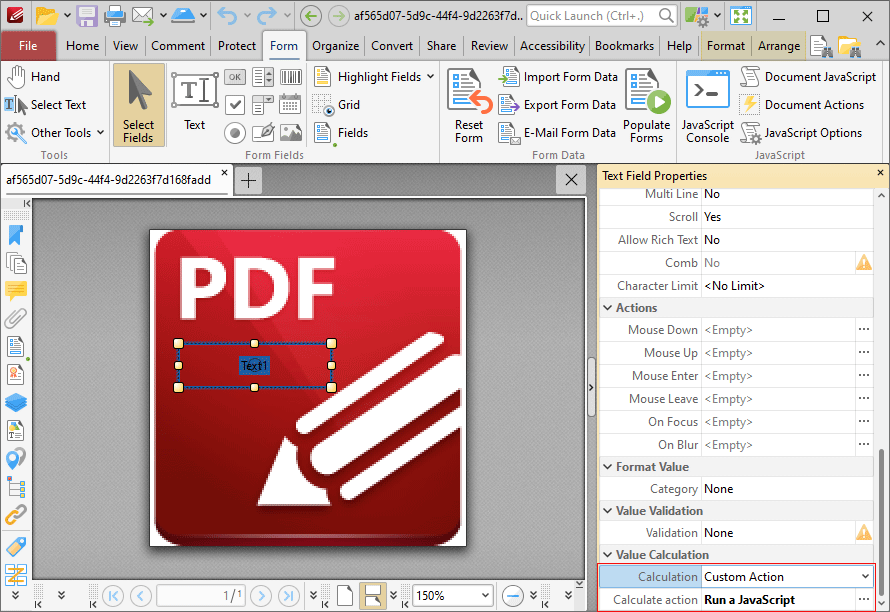The image size is (890, 612).
Task: Toggle Highlight Fields
Action: [x=367, y=77]
